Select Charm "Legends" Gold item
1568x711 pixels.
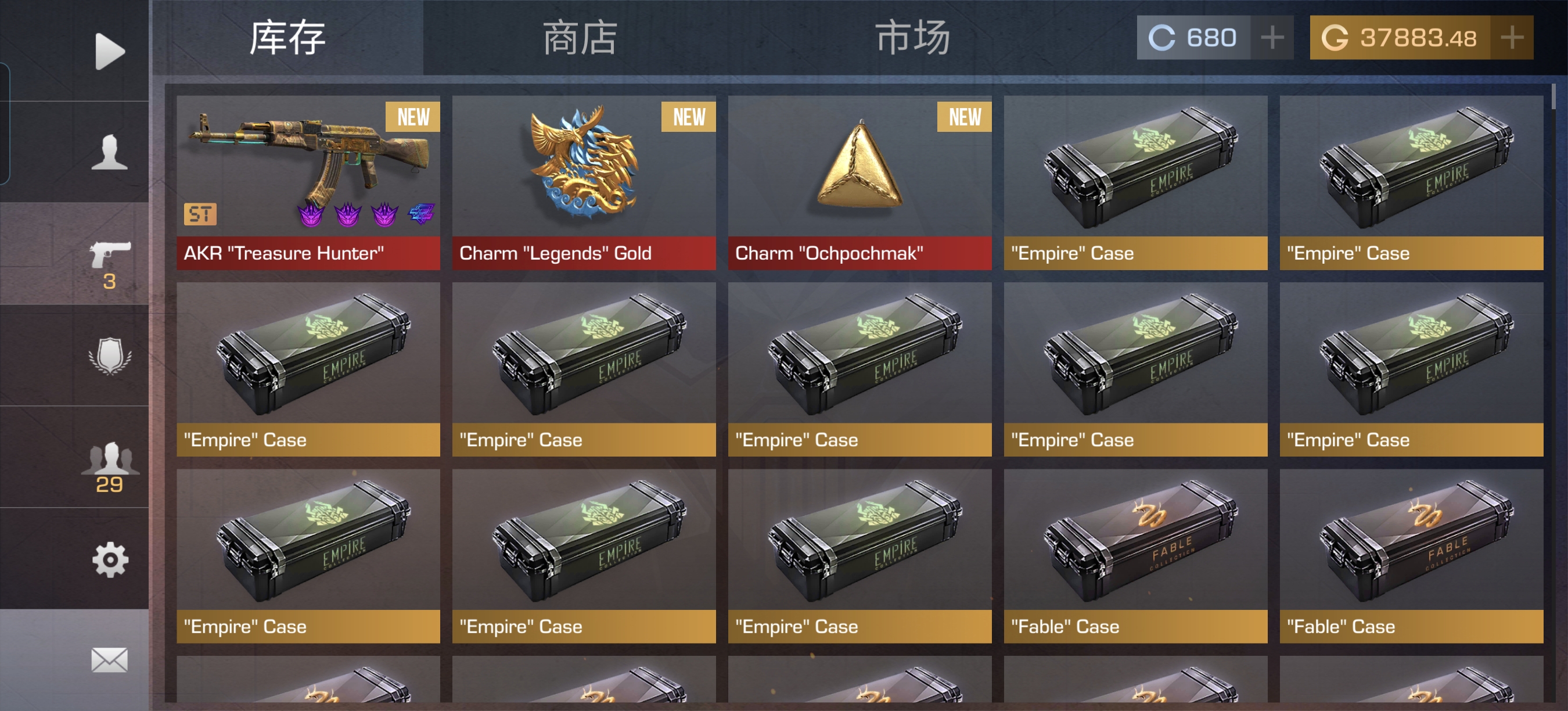[584, 182]
